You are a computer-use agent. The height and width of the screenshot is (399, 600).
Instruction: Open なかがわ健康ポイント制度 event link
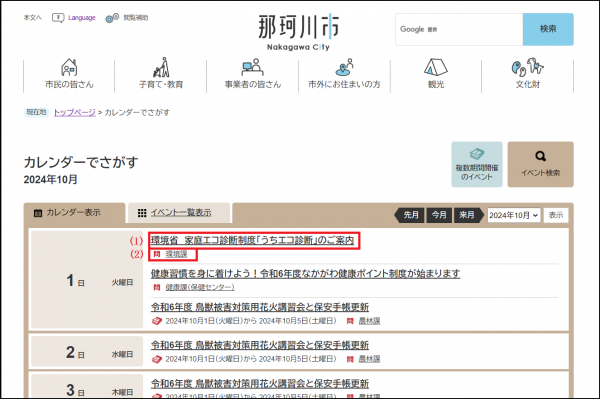305,274
